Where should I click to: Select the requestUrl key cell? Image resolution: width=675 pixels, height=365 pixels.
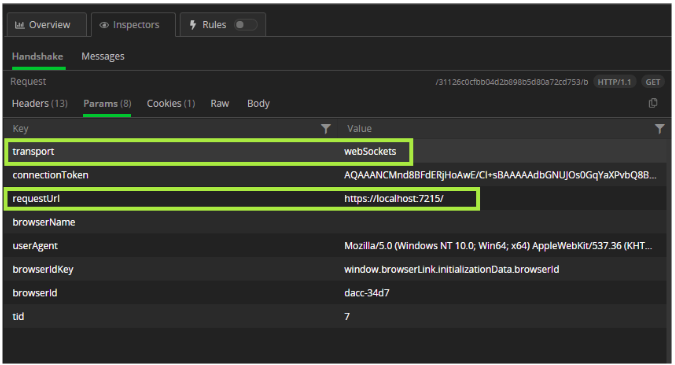click(x=36, y=199)
